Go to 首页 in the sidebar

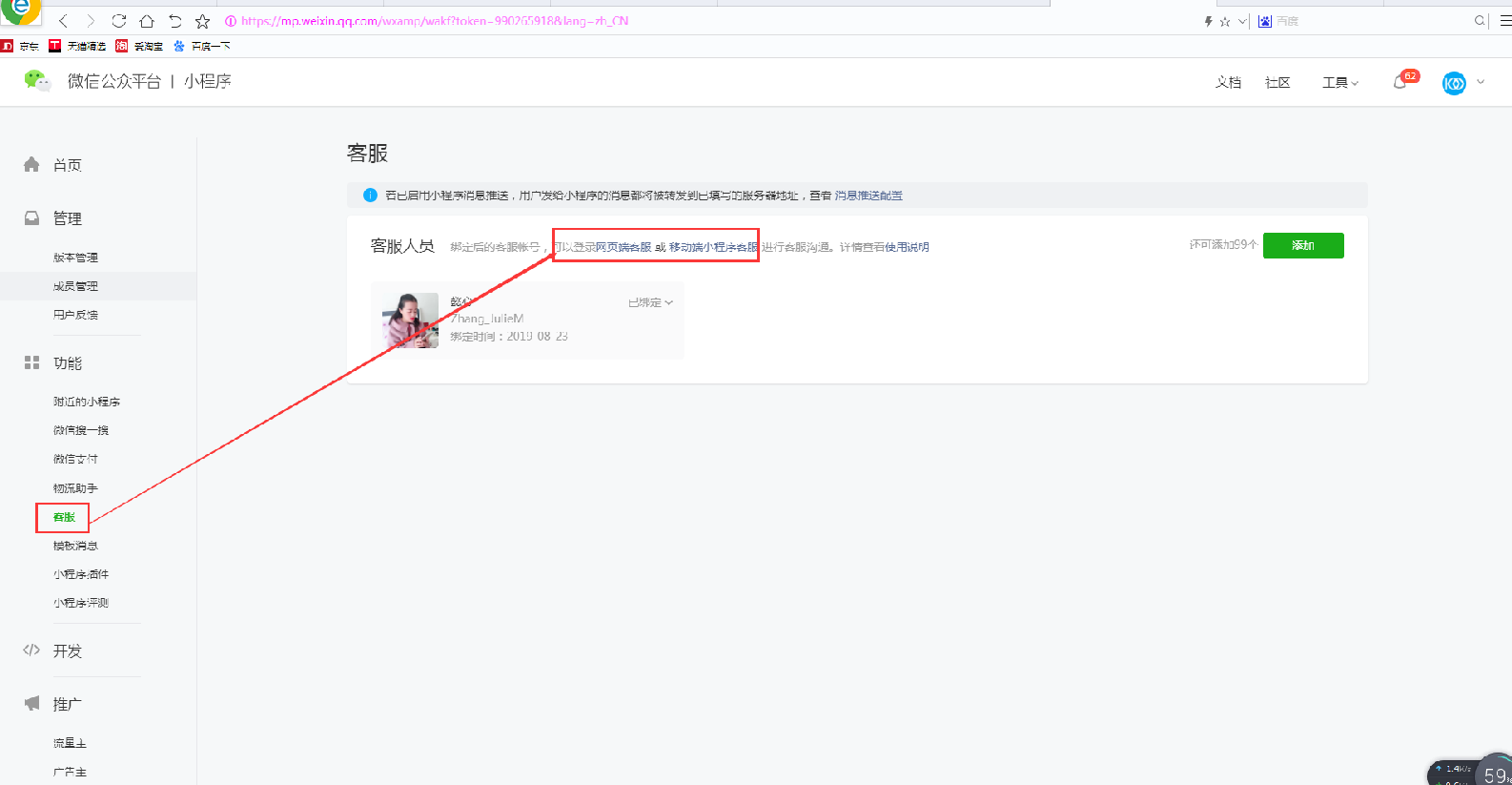click(x=68, y=165)
